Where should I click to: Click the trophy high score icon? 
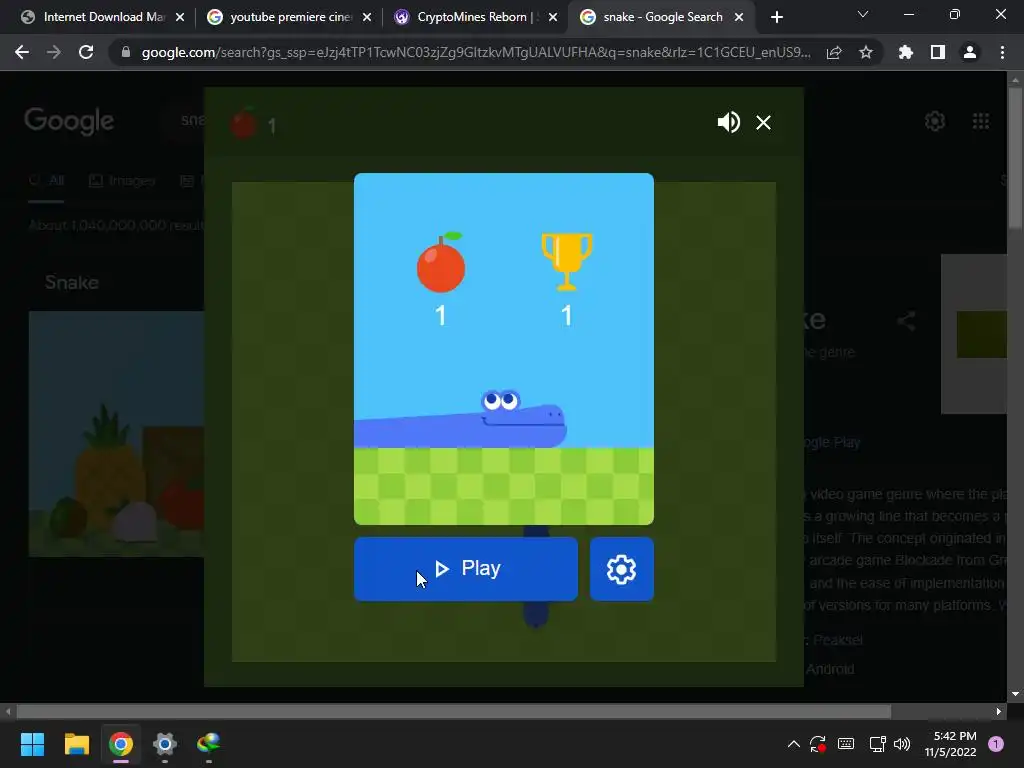tap(566, 261)
